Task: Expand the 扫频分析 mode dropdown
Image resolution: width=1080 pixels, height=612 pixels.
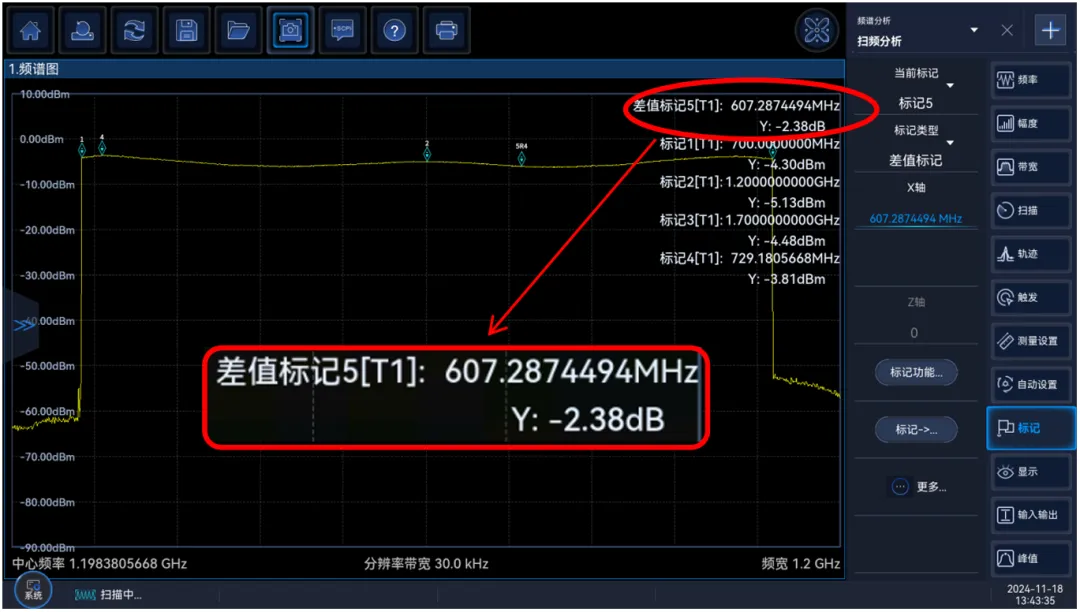Action: coord(973,31)
